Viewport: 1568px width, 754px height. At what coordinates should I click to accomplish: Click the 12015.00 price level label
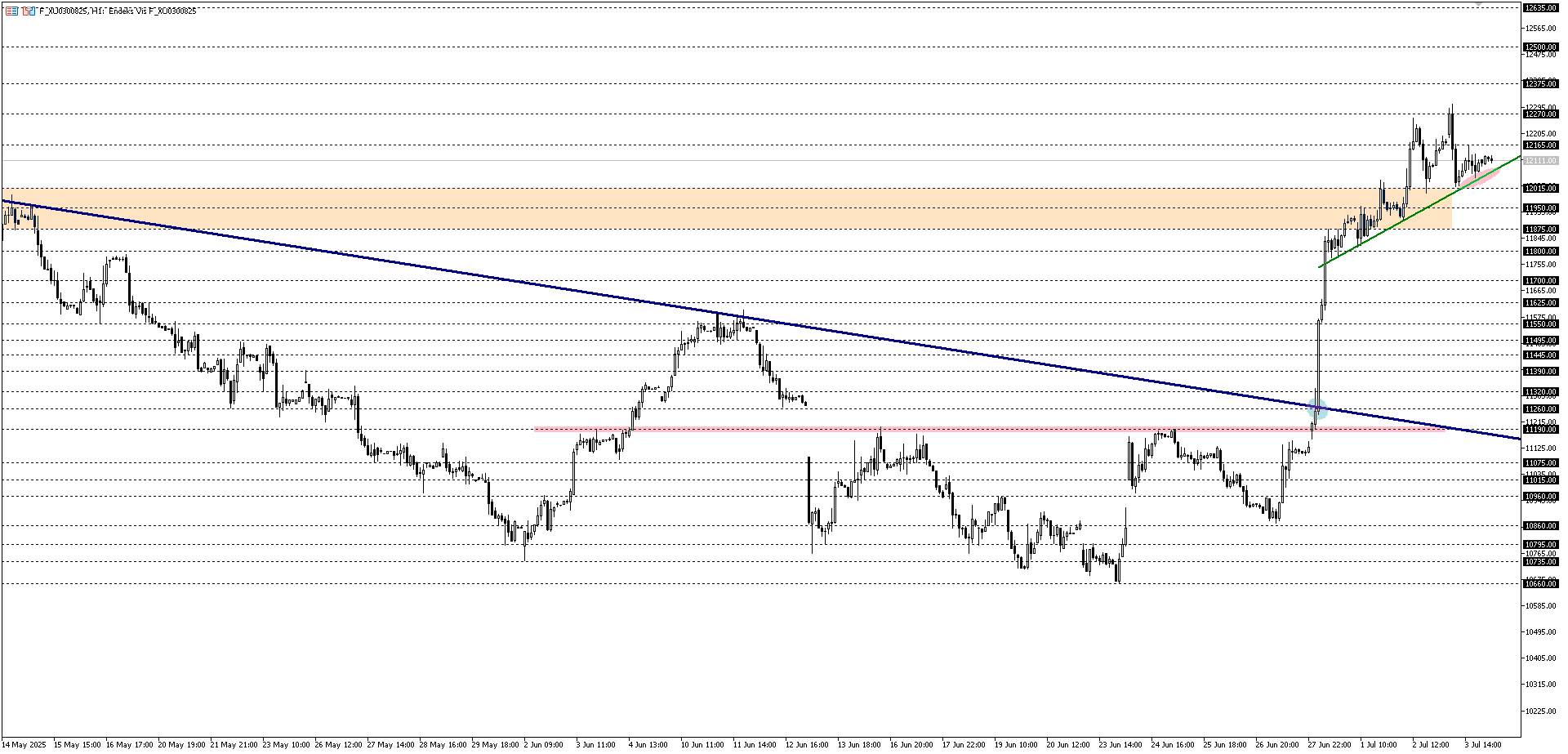pyautogui.click(x=1540, y=189)
